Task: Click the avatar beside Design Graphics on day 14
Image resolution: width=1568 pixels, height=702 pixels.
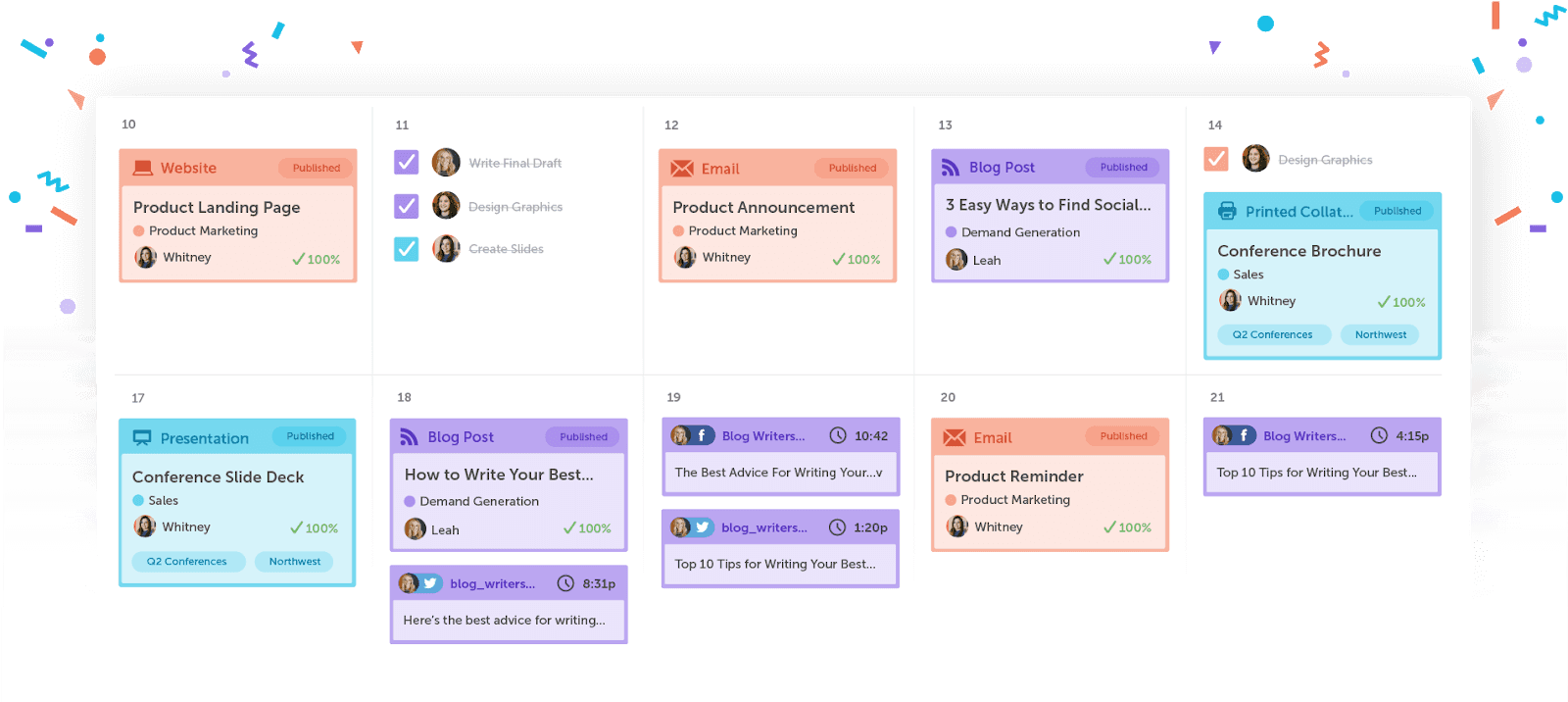Action: tap(1255, 159)
